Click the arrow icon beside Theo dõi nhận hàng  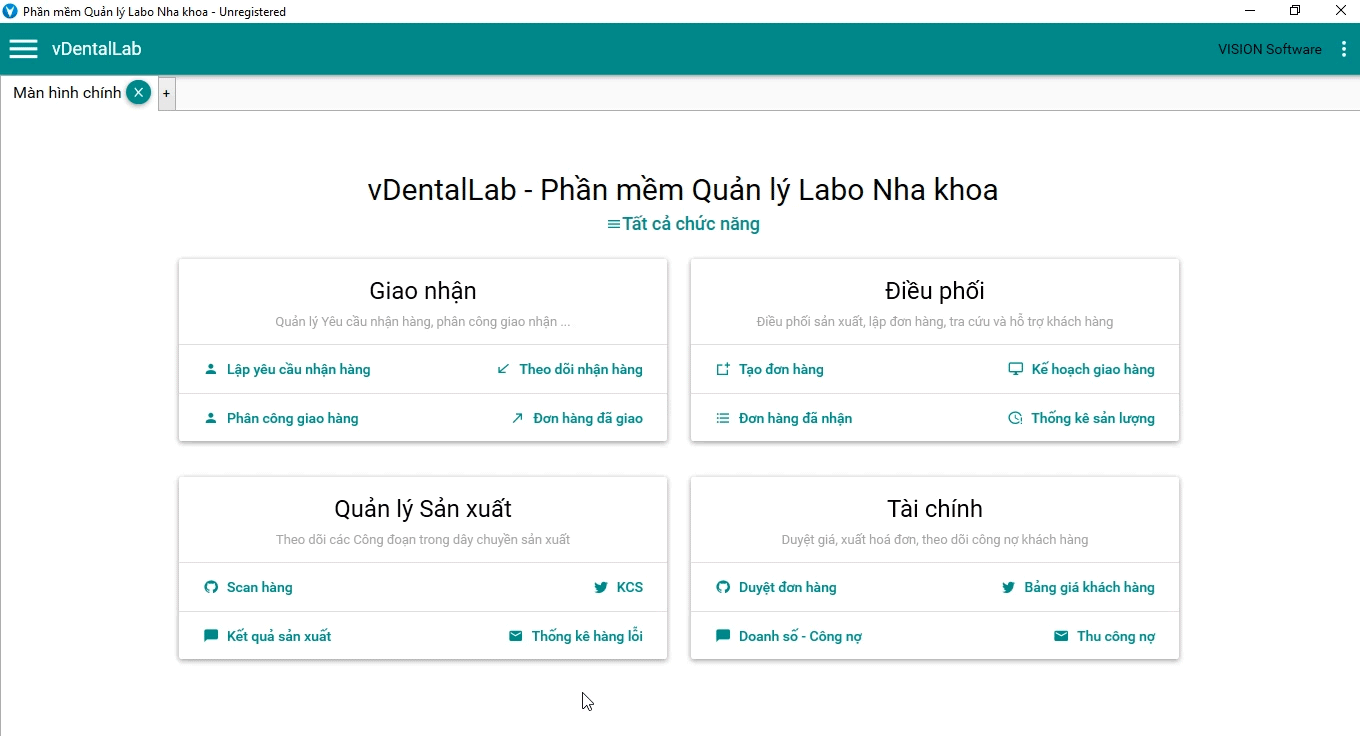[503, 369]
